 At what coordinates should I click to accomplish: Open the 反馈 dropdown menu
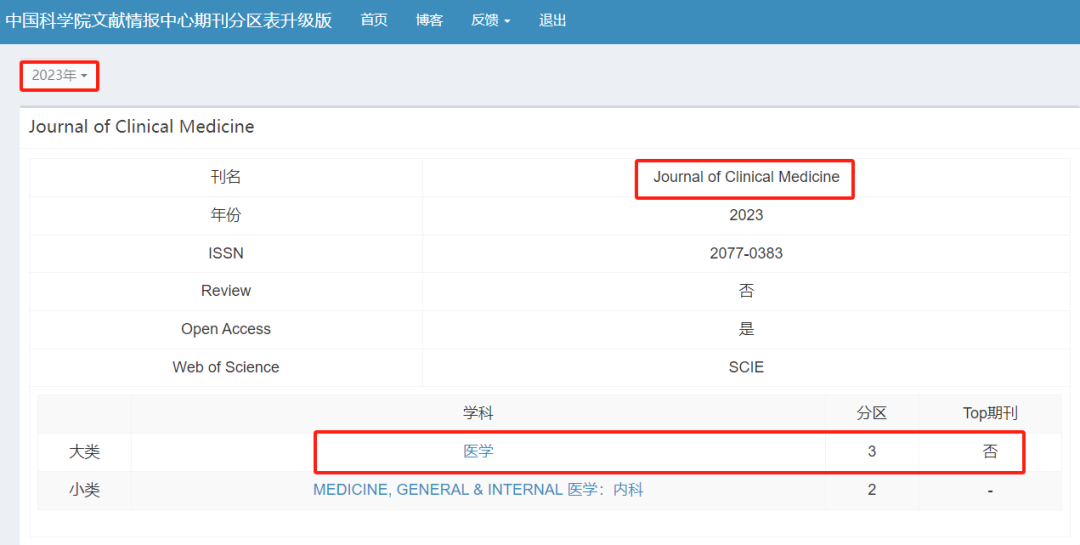pos(490,21)
